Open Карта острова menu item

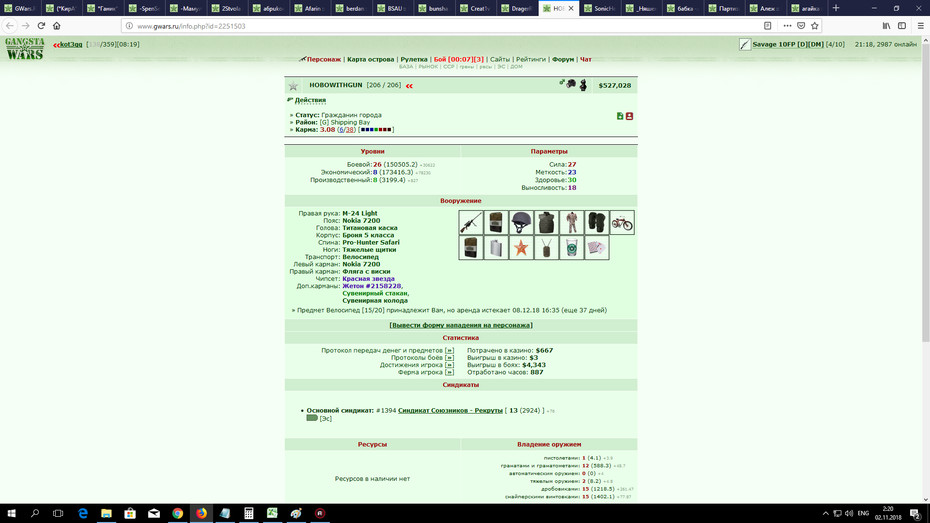pyautogui.click(x=371, y=59)
